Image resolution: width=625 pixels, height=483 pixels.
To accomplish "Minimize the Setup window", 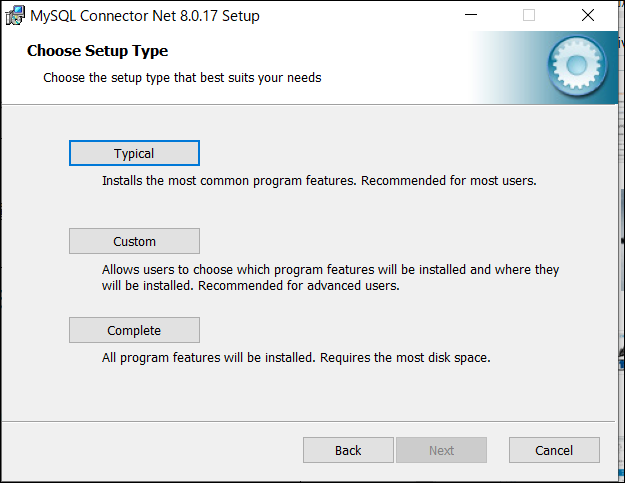I will (471, 15).
